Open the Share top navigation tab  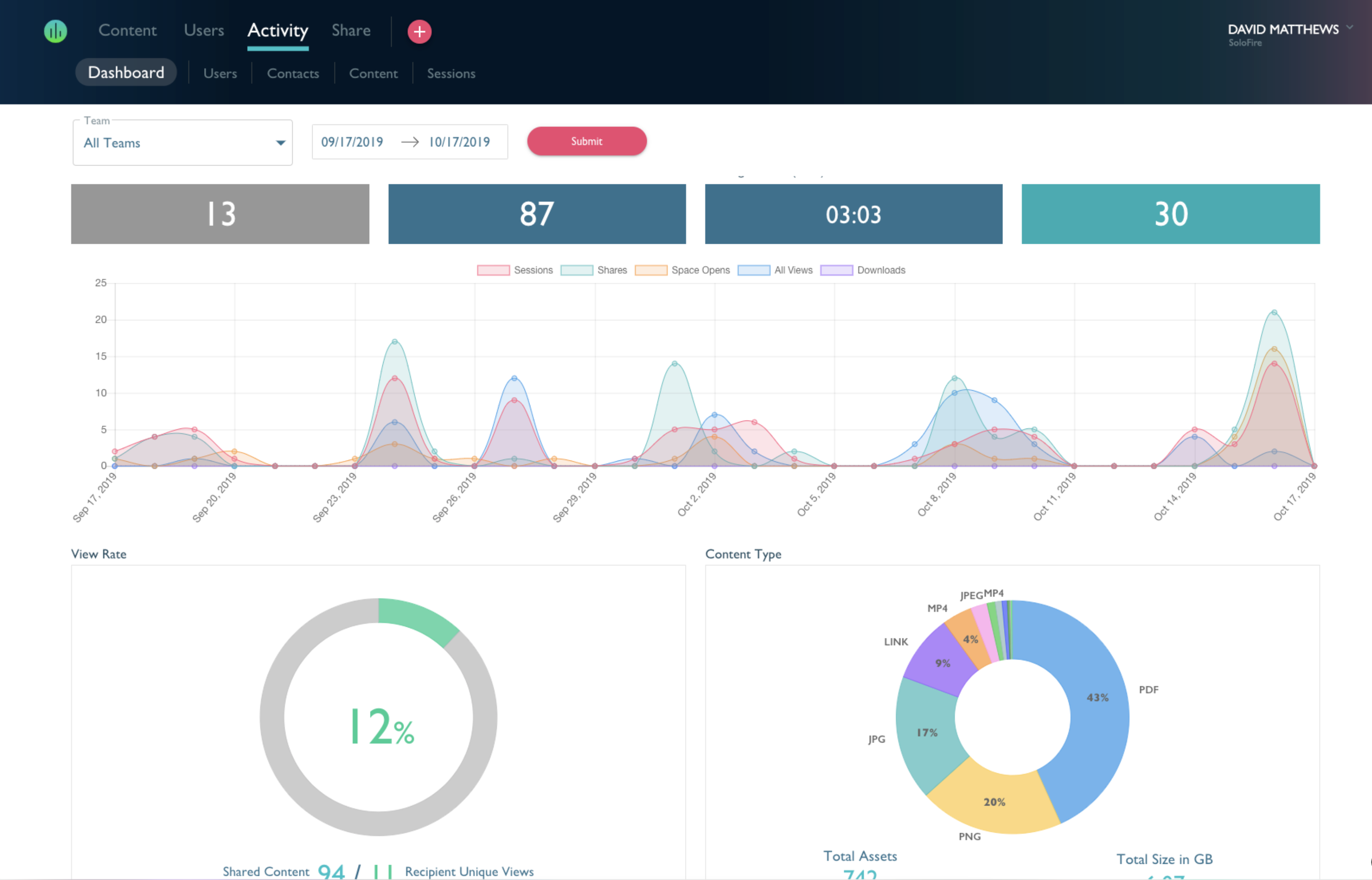(351, 30)
